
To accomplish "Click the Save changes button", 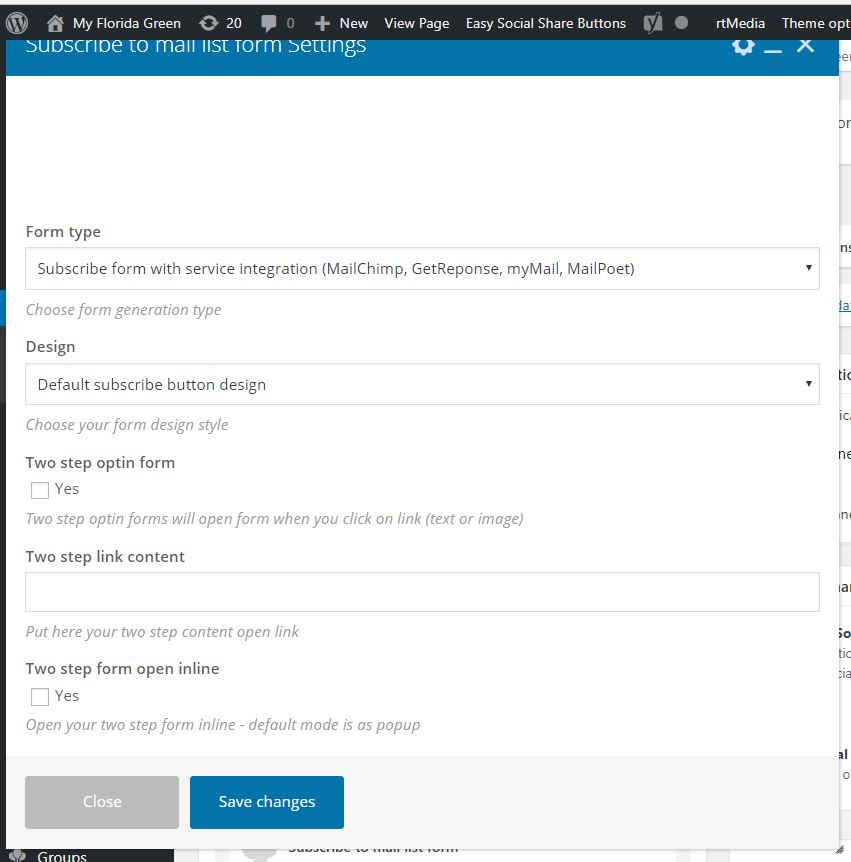I will pyautogui.click(x=267, y=802).
